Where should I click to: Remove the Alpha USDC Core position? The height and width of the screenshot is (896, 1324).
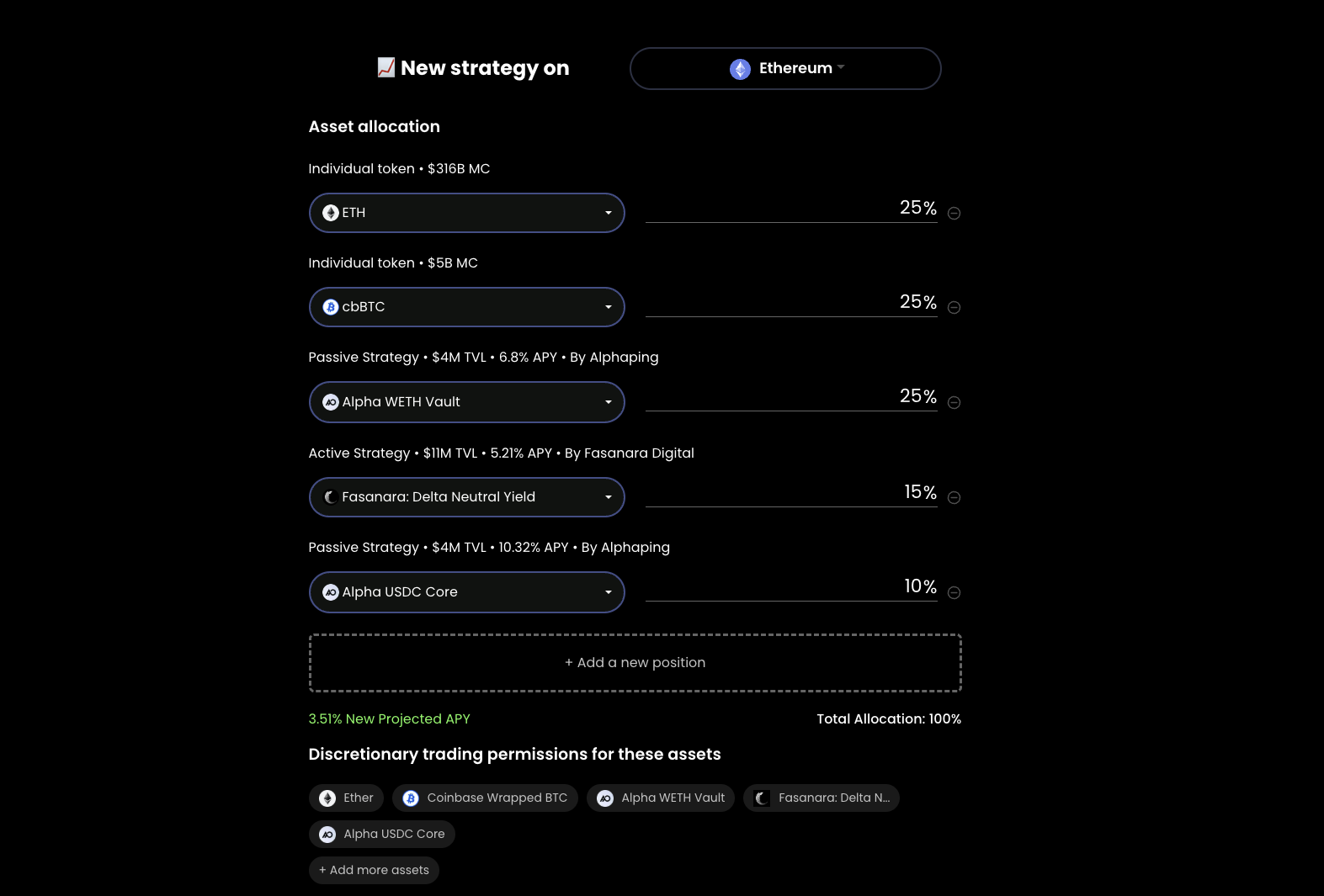pos(954,592)
